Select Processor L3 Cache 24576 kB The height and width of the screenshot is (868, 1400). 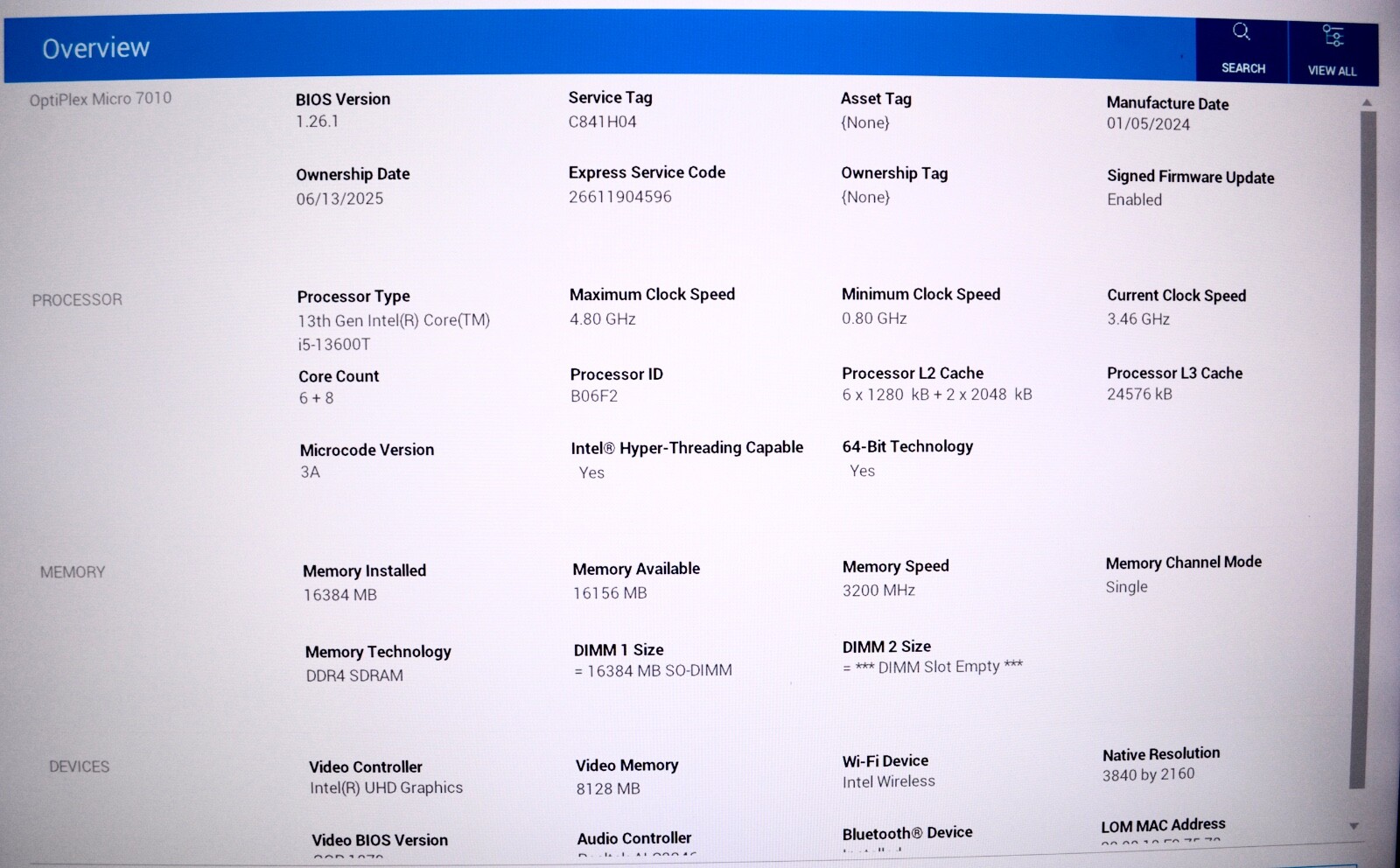(x=1139, y=395)
